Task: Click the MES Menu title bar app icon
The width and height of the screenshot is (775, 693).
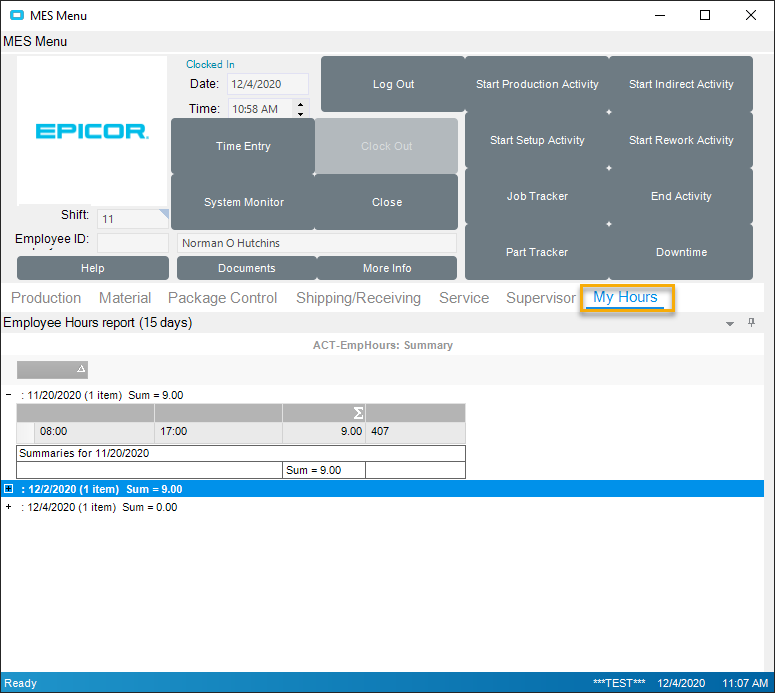Action: (17, 15)
